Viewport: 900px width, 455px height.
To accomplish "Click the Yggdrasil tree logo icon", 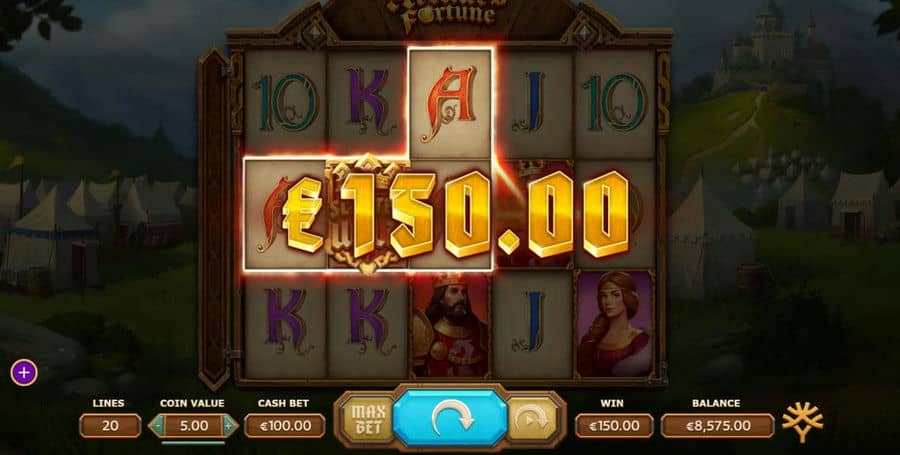I will click(x=803, y=422).
